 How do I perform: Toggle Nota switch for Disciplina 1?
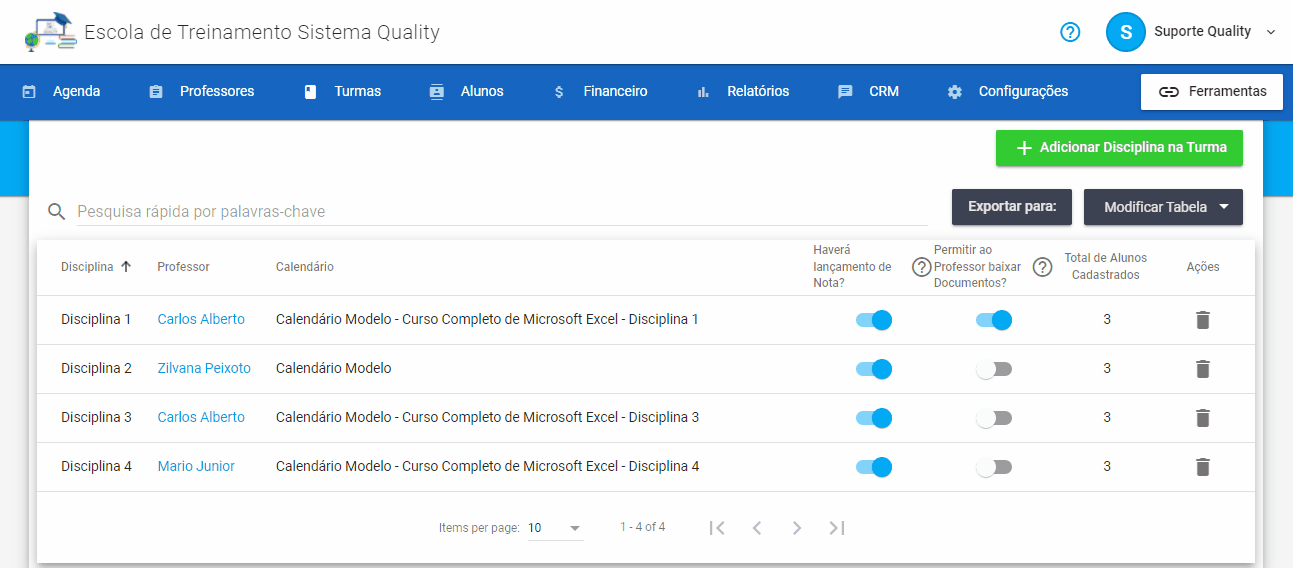[874, 320]
